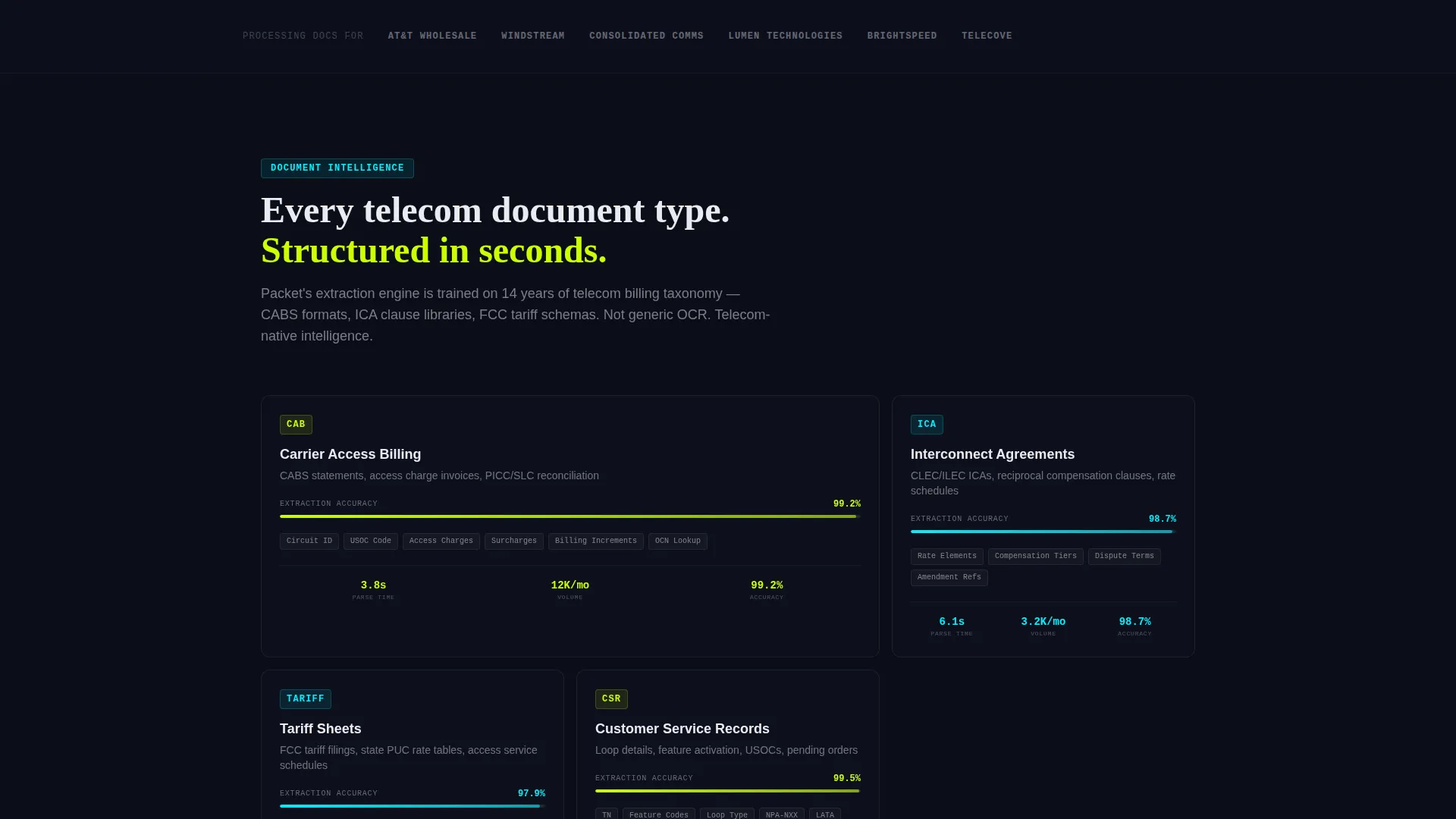This screenshot has height=819, width=1456.
Task: Open the Interconnect Agreements card title
Action: [992, 454]
